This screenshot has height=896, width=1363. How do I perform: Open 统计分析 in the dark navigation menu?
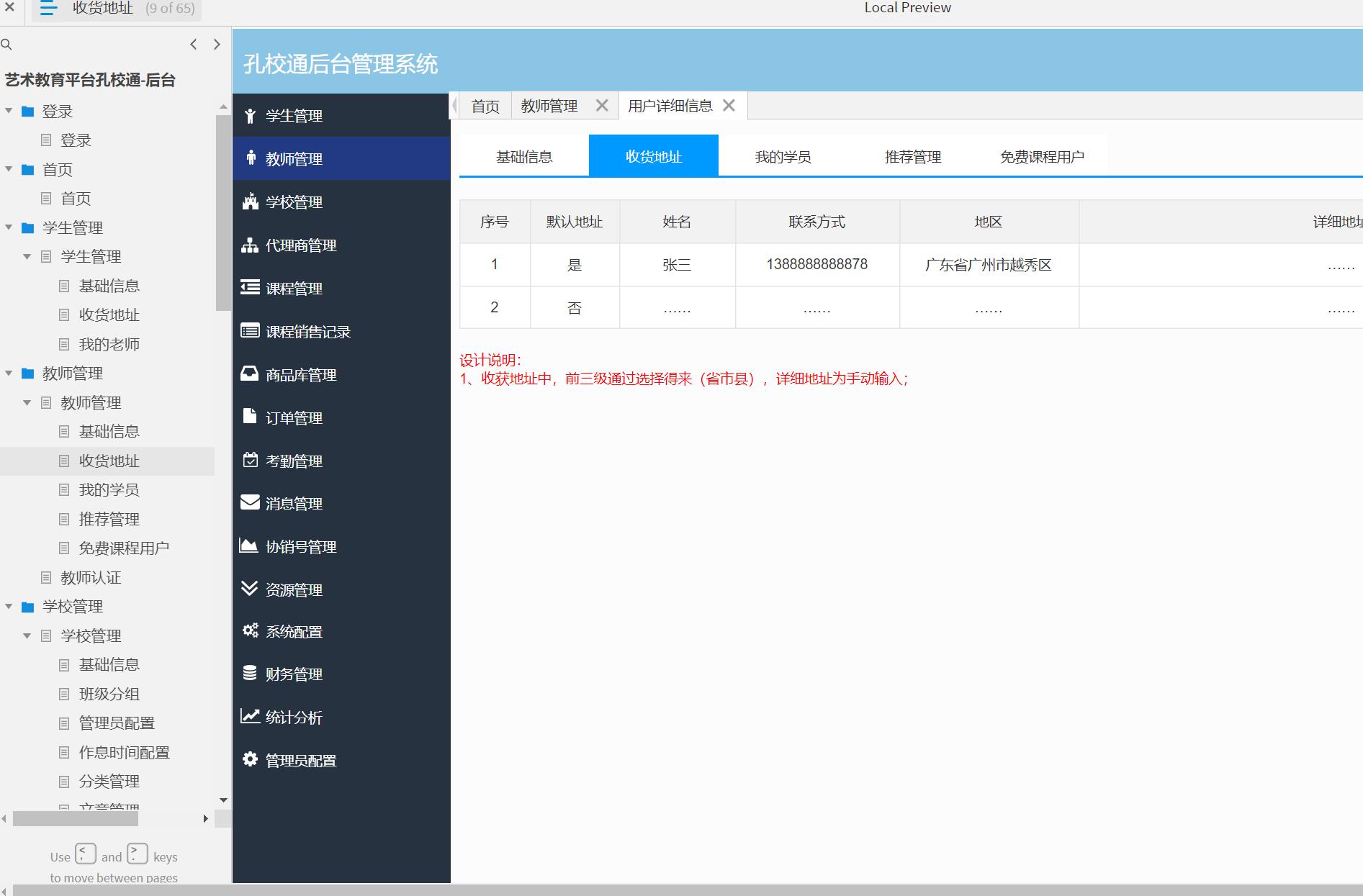341,717
